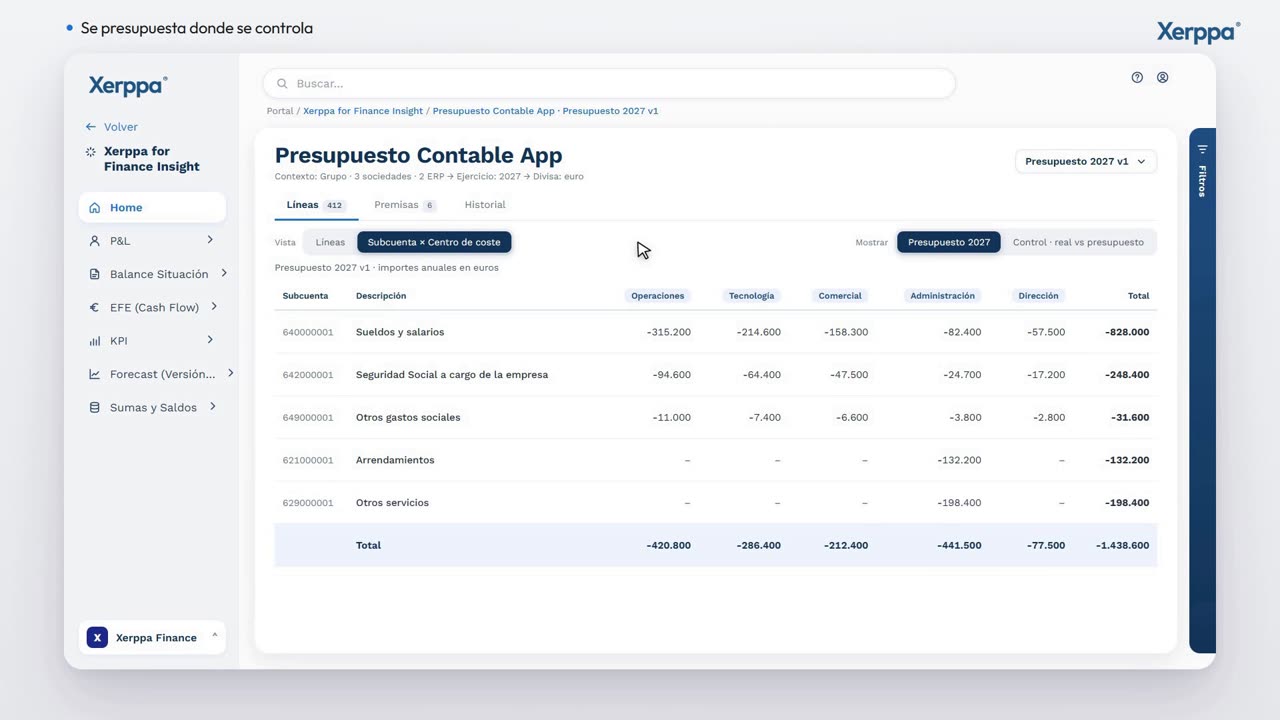The width and height of the screenshot is (1280, 720).
Task: Click the Balance Situación document icon
Action: pos(94,274)
